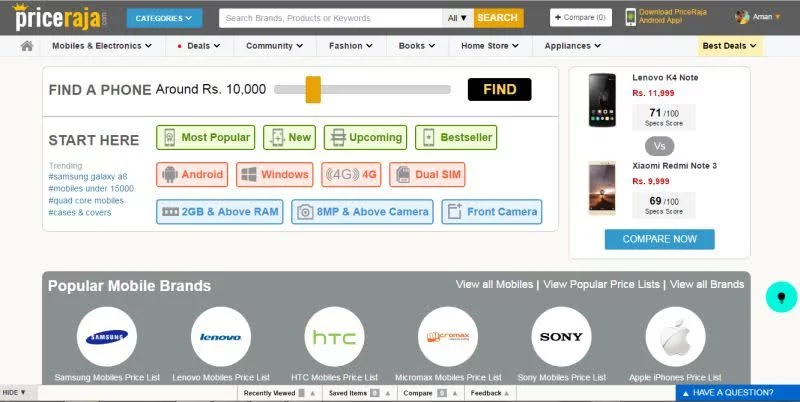Open the Best Deals dropdown
Viewport: 800px width, 402px height.
(730, 46)
